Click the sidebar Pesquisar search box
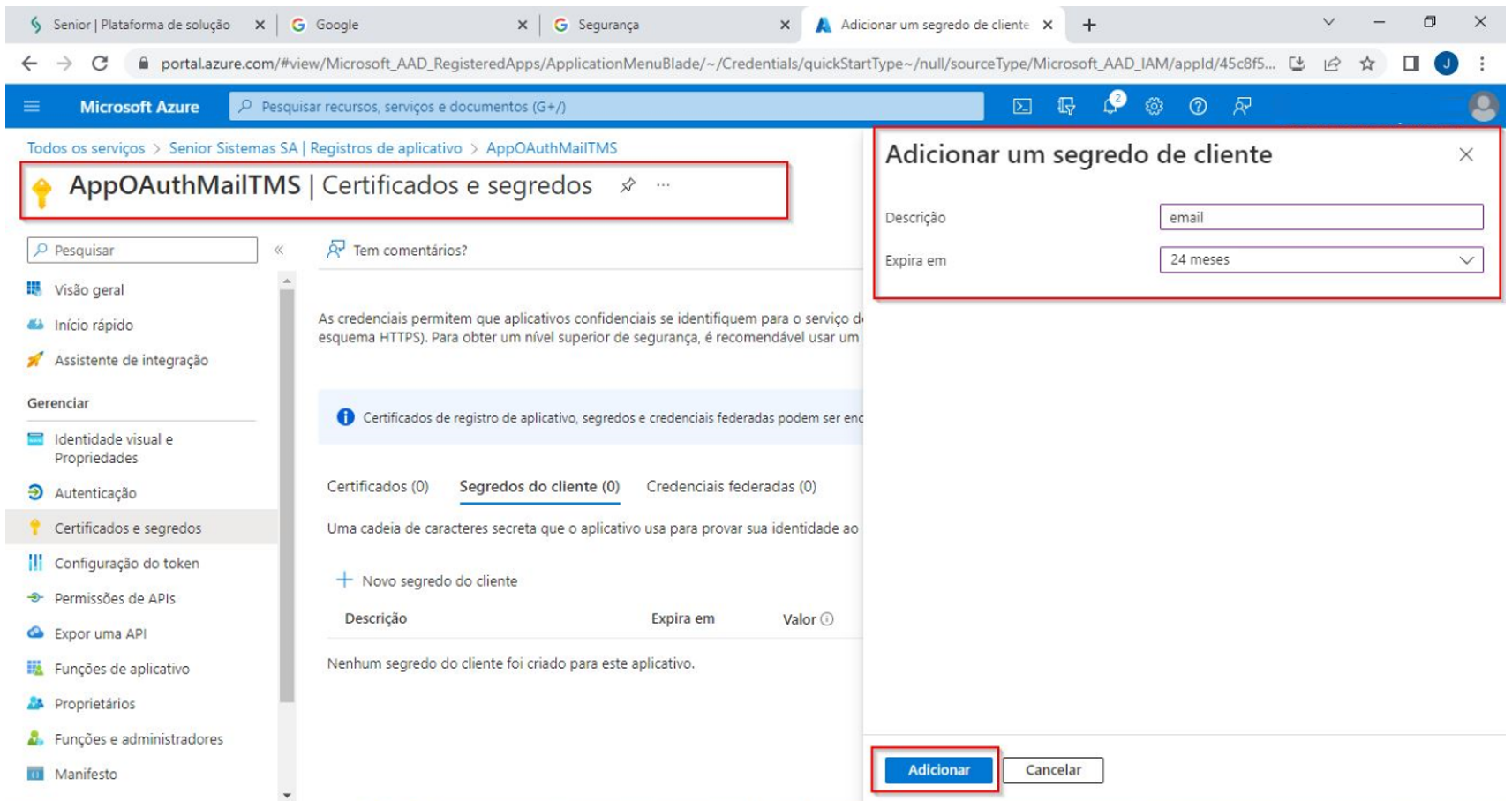Screen dimensions: 1512x801 point(142,251)
